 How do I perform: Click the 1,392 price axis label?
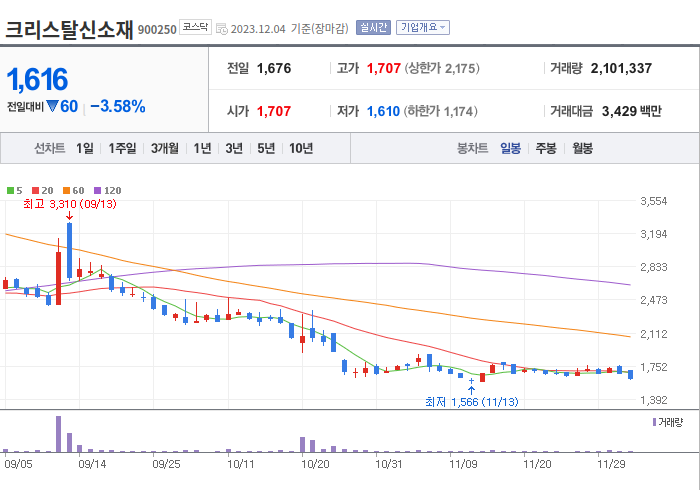654,400
